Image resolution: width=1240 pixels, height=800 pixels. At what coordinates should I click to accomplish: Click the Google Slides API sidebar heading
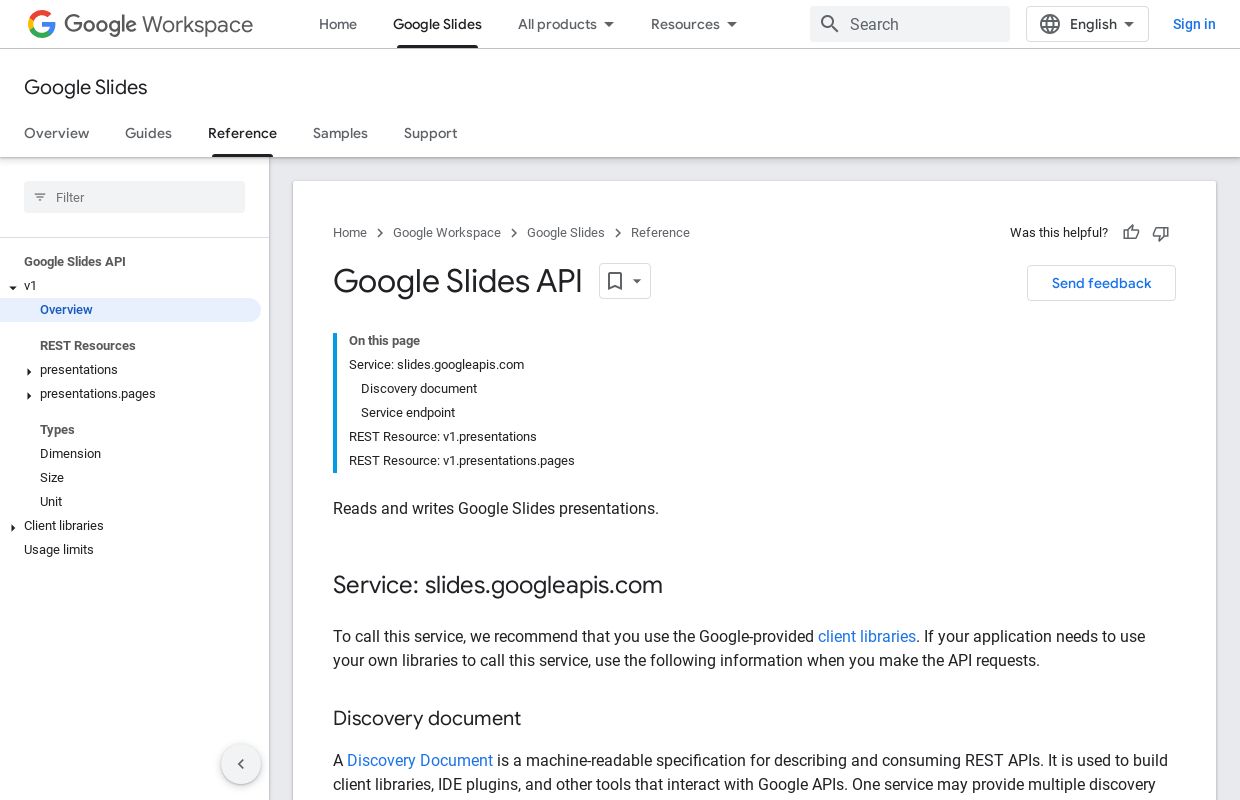pyautogui.click(x=75, y=262)
